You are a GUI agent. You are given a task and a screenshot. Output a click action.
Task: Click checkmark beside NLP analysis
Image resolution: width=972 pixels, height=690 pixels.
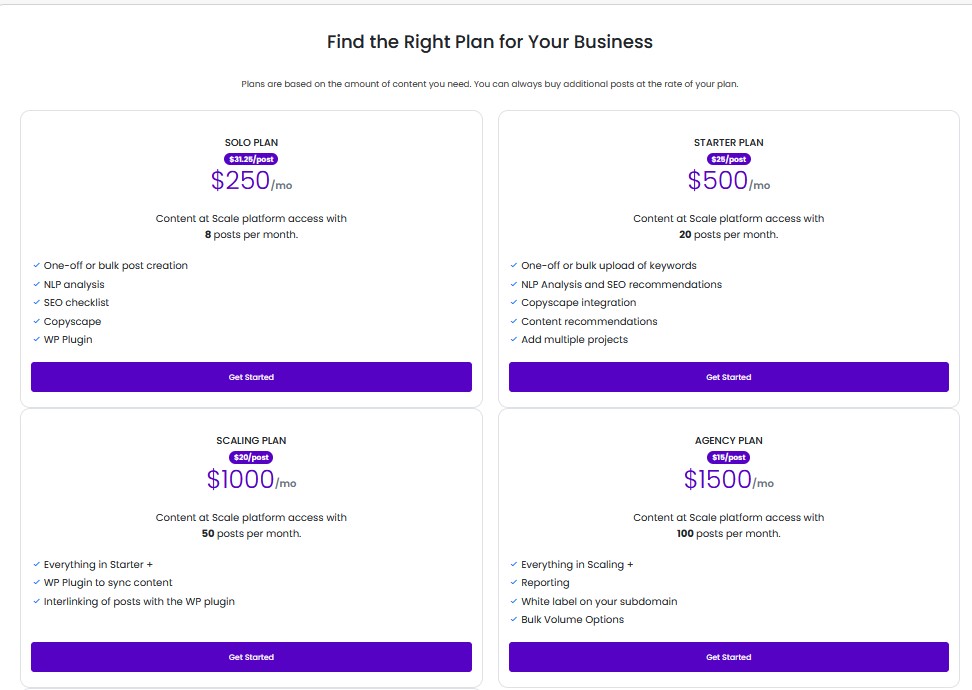click(x=37, y=284)
